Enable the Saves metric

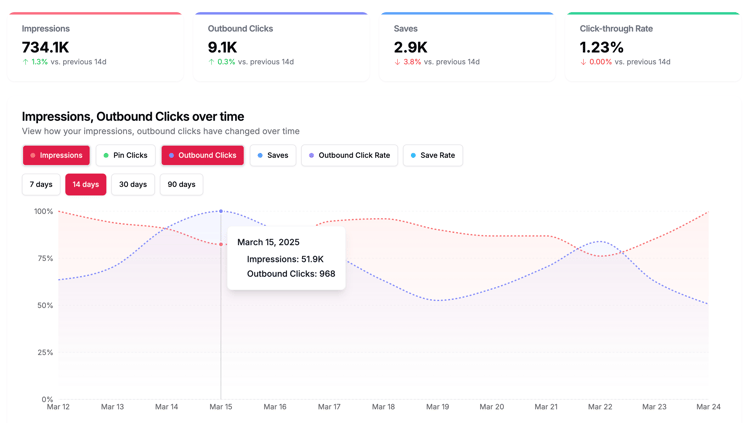click(272, 156)
